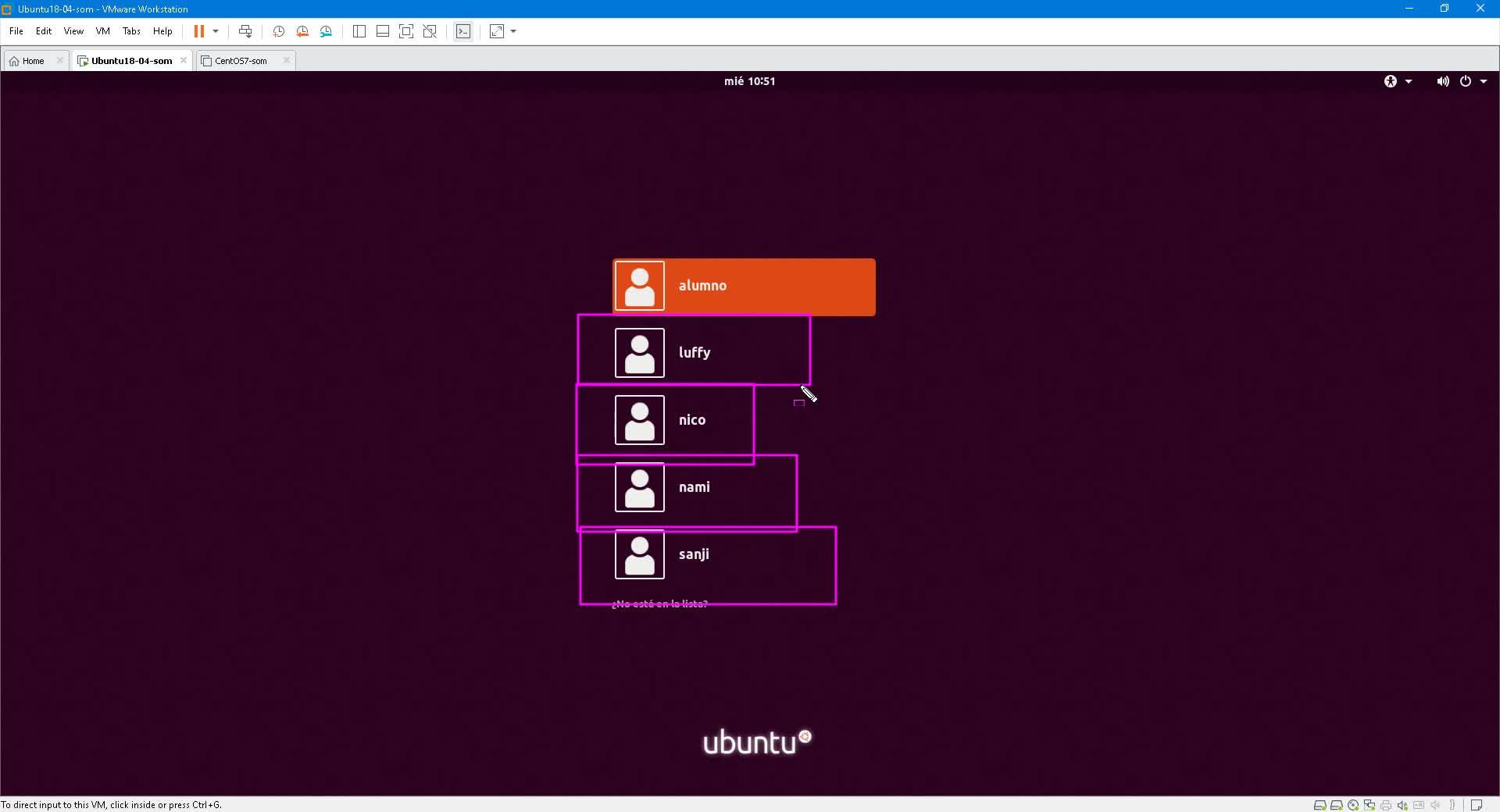The width and height of the screenshot is (1500, 812).
Task: Click the Send Ctrl+Alt+Del toolbar icon
Action: pyautogui.click(x=245, y=31)
